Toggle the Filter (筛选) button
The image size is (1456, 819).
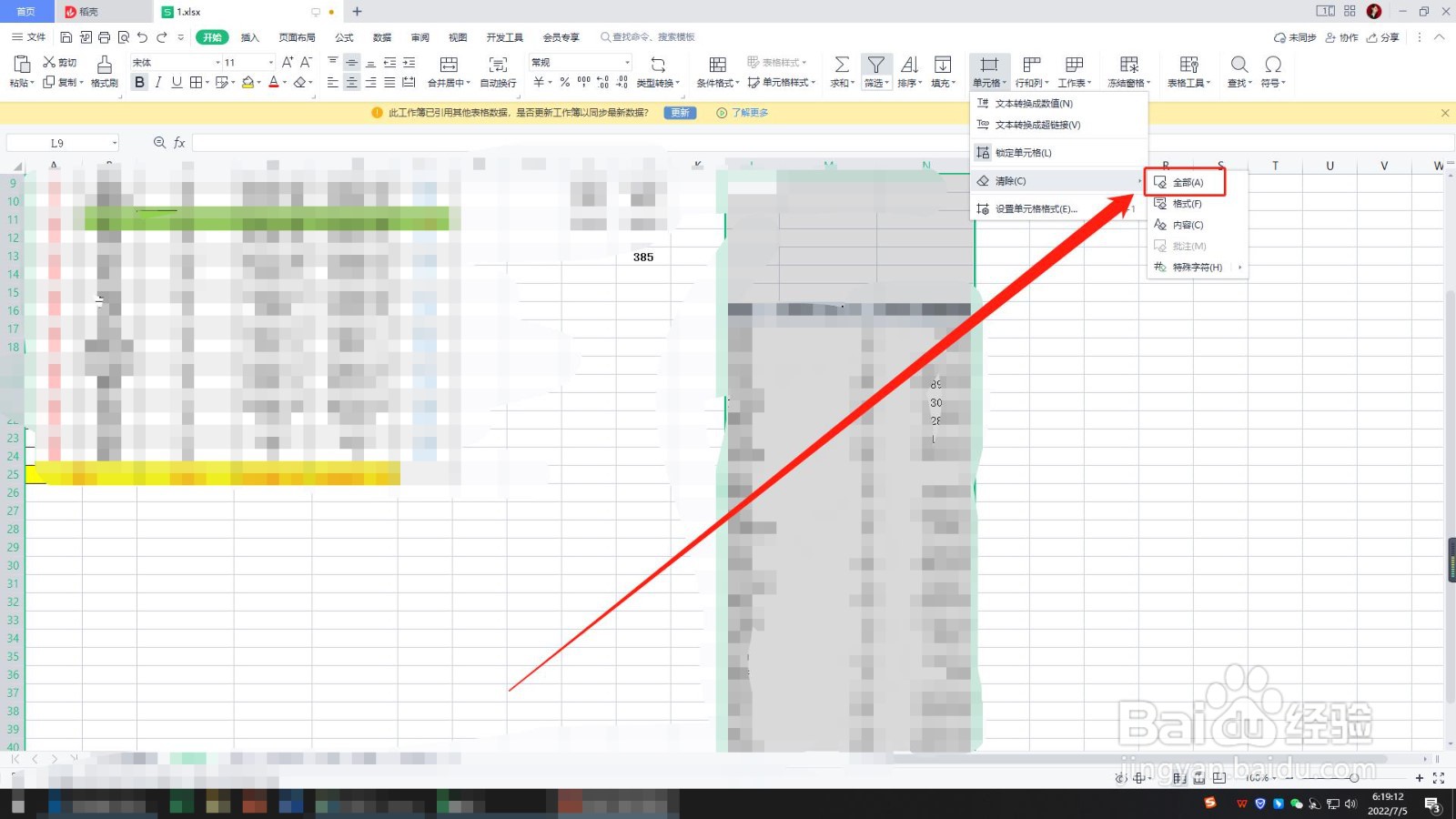pyautogui.click(x=875, y=71)
